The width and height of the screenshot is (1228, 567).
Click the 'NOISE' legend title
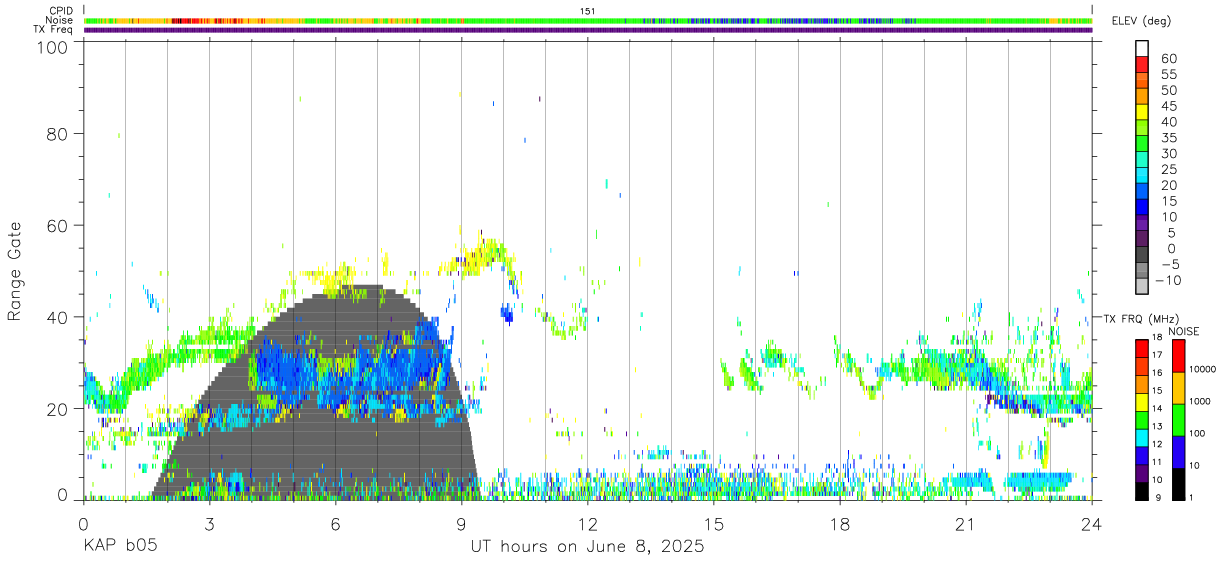point(1184,331)
